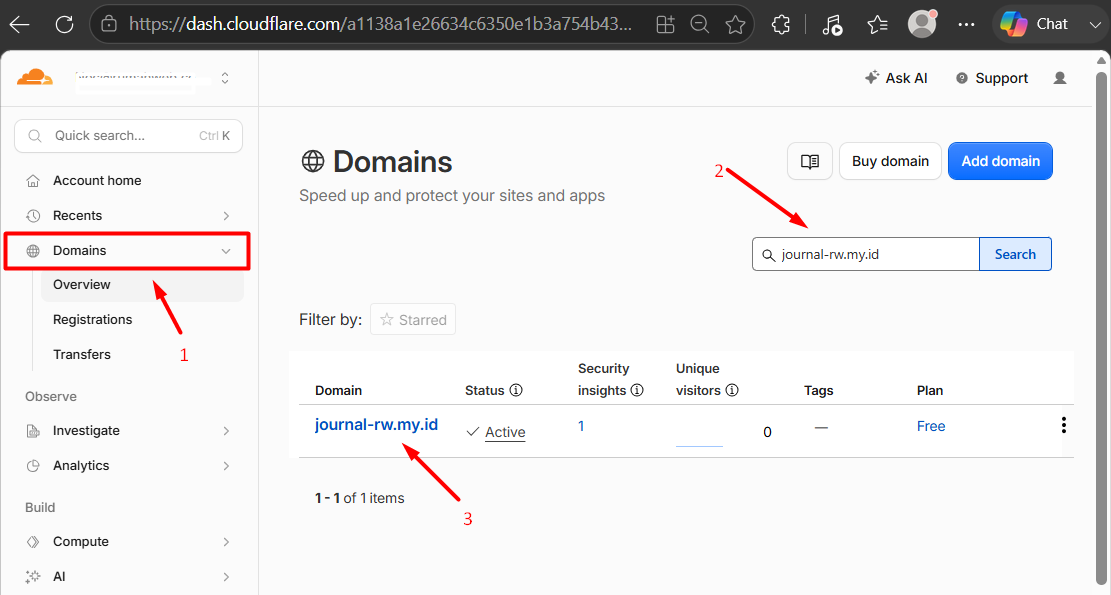This screenshot has width=1111, height=595.
Task: Open the Security insights info icon
Action: coord(637,390)
